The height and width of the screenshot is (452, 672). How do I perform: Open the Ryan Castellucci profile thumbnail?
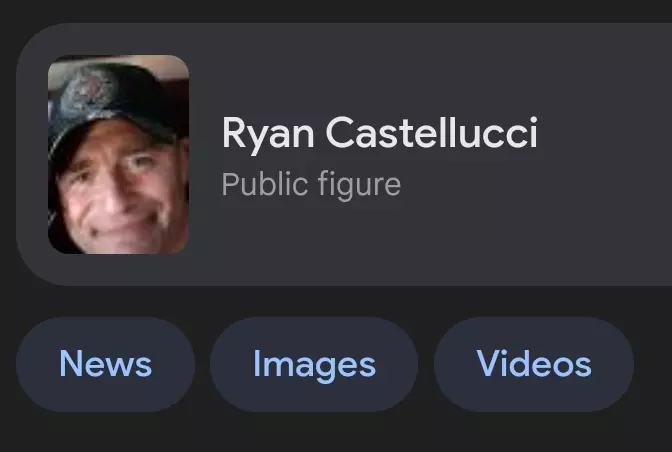pos(118,154)
